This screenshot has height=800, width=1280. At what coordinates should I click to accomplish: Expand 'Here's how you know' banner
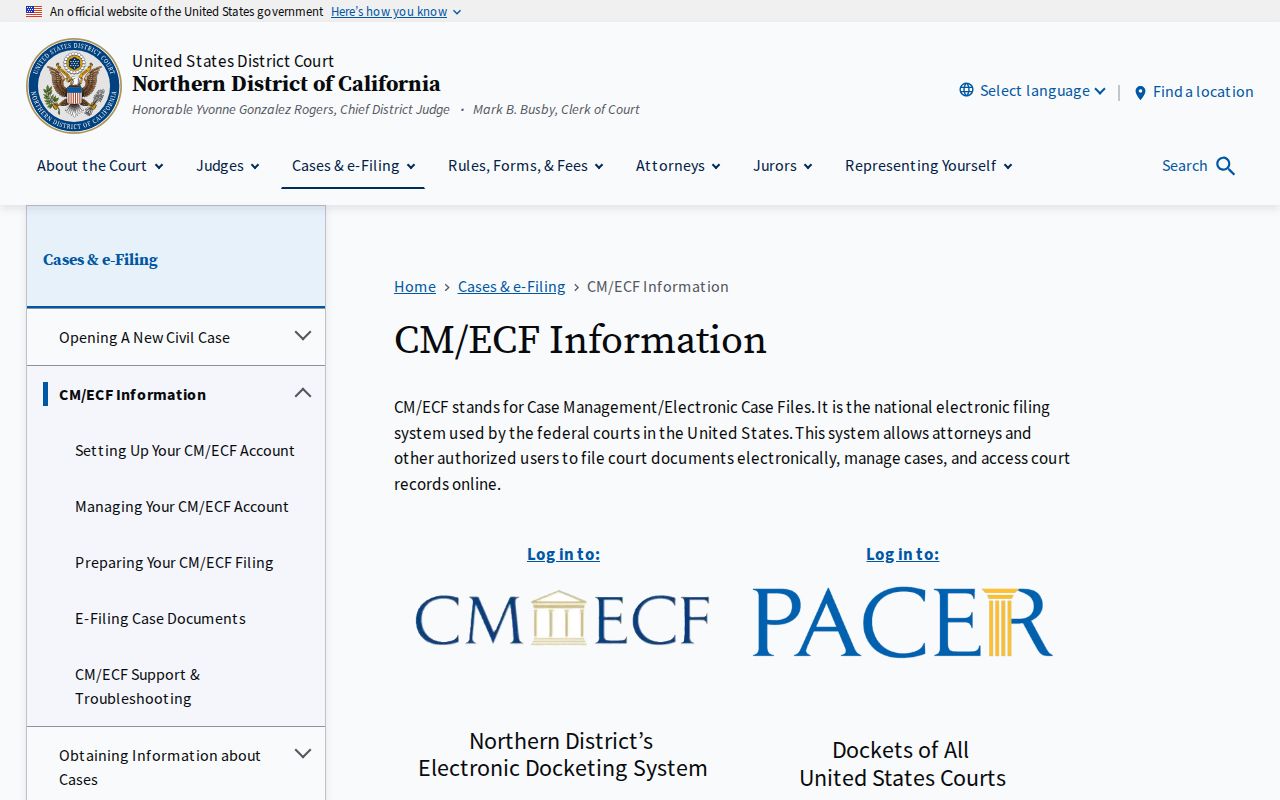pos(396,12)
